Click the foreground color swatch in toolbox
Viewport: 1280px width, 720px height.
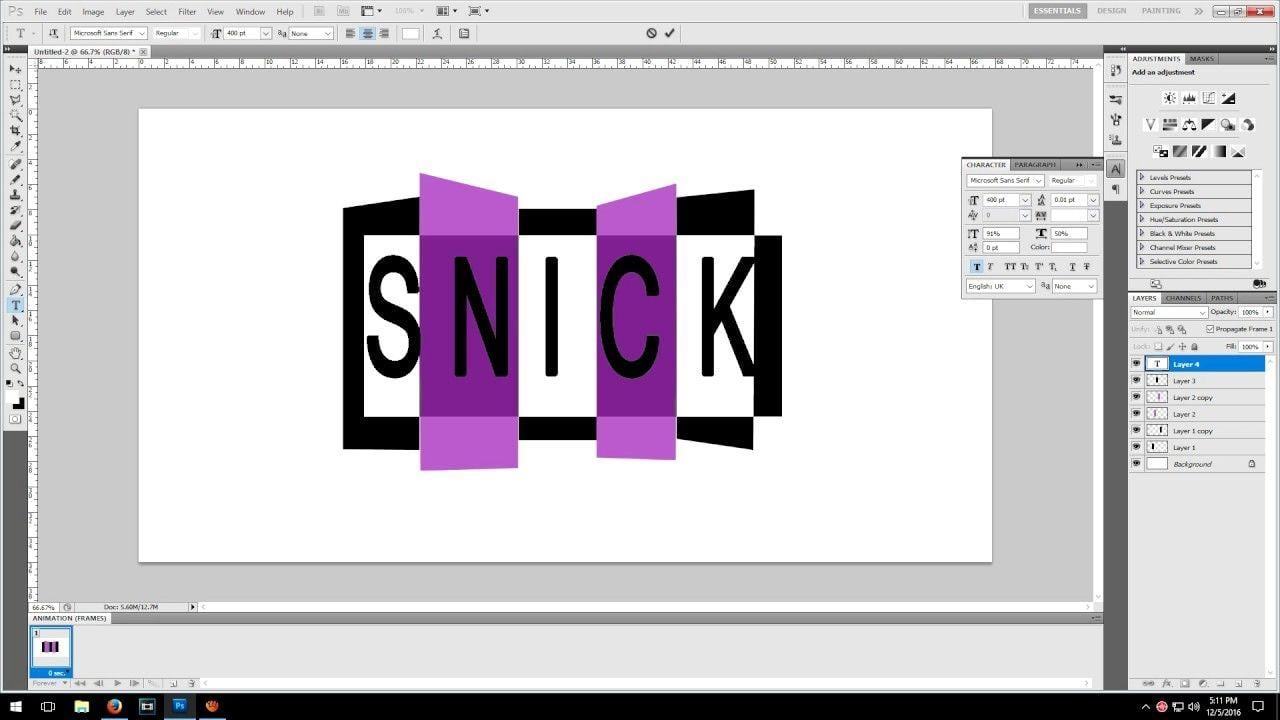(12, 396)
